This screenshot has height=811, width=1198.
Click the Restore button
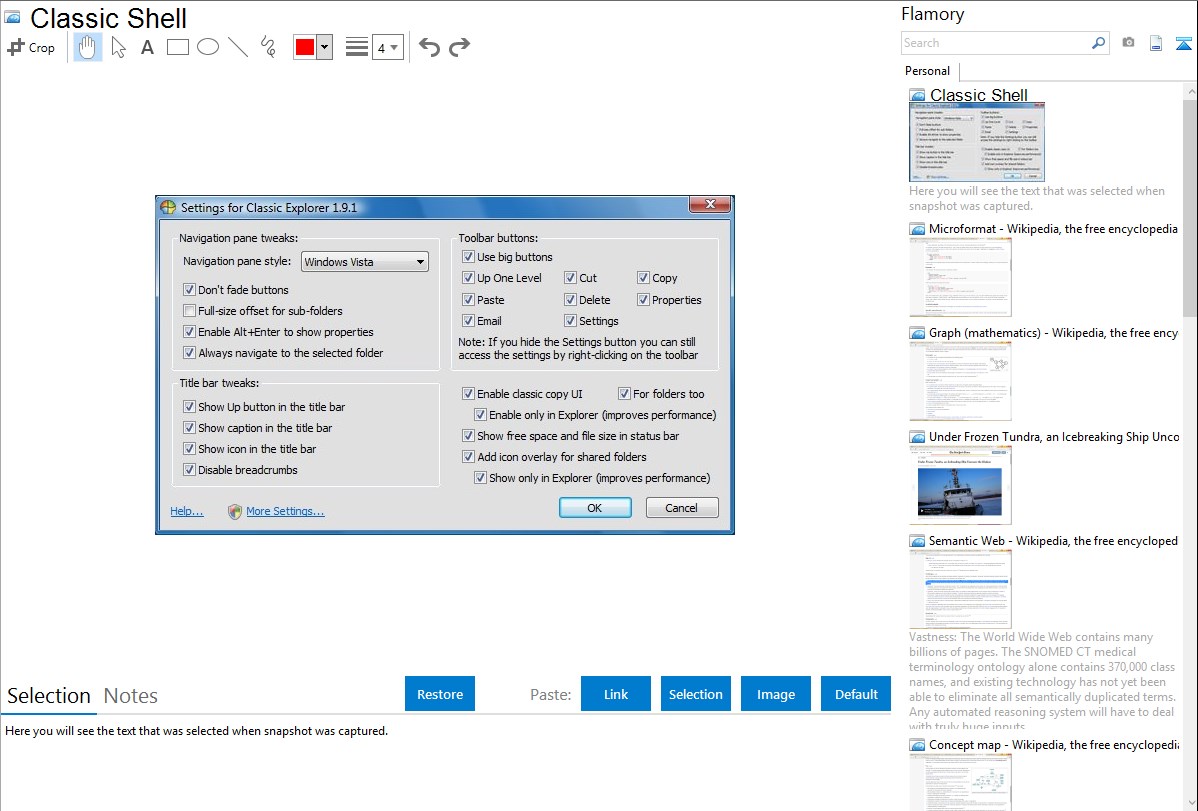tap(440, 694)
